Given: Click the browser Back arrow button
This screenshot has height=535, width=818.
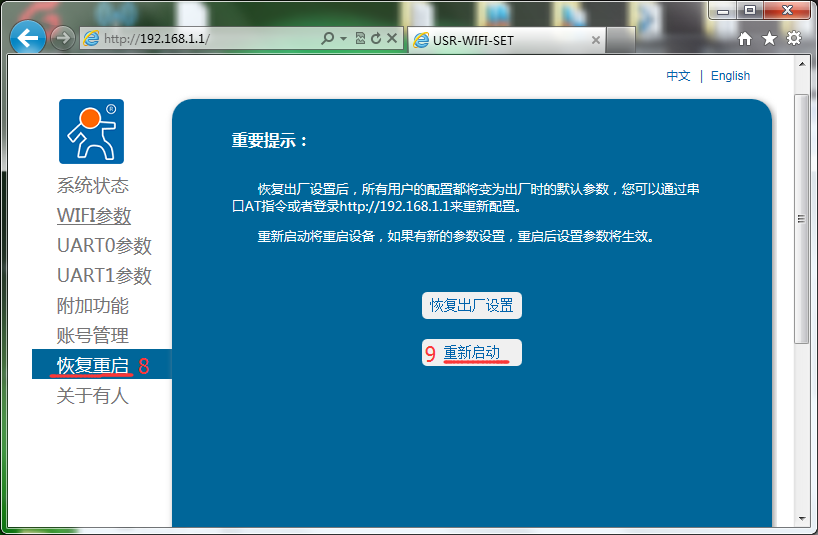Looking at the screenshot, I should (29, 39).
